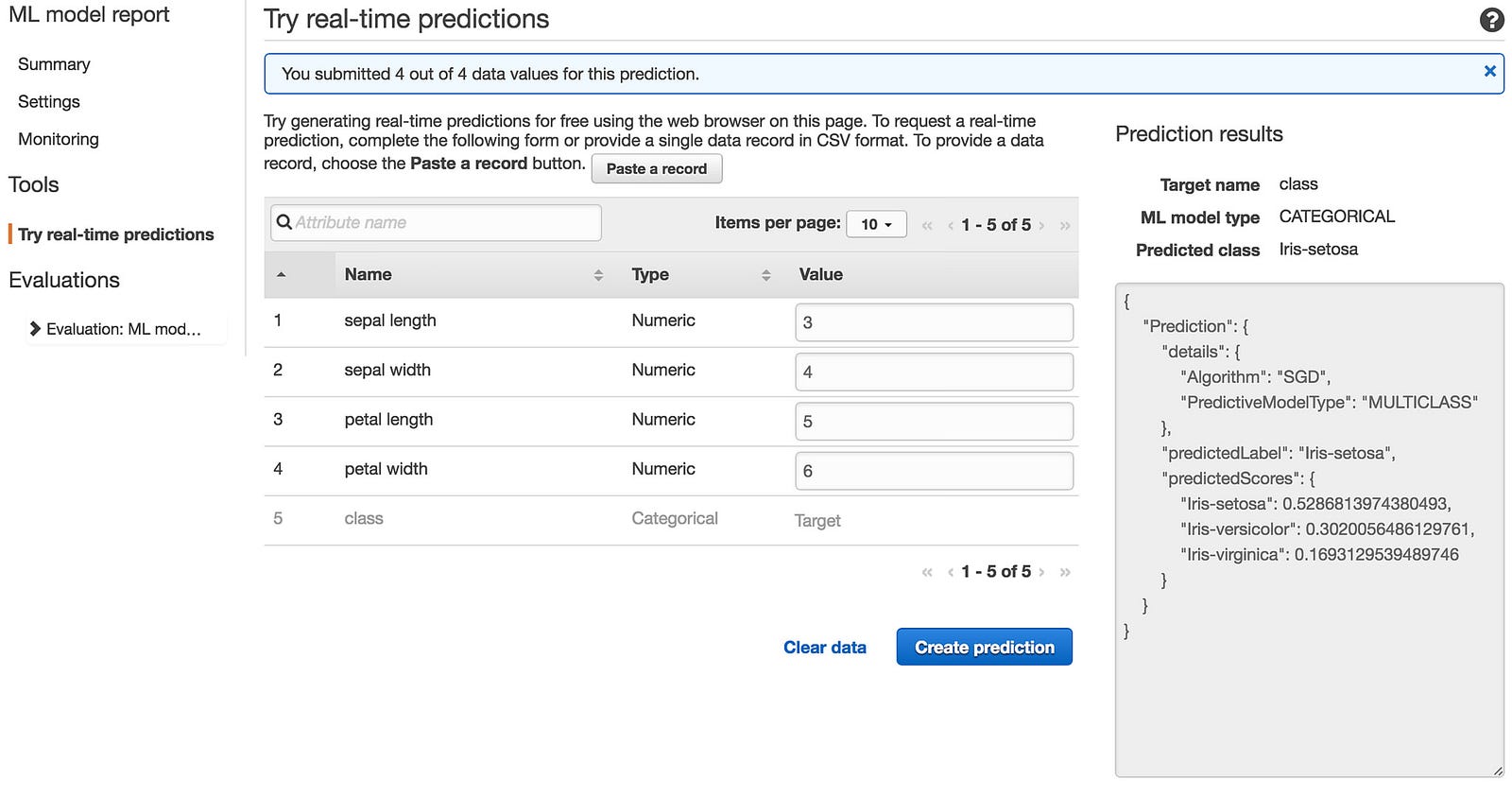This screenshot has width=1512, height=797.
Task: Click the Clear data link
Action: 824,648
